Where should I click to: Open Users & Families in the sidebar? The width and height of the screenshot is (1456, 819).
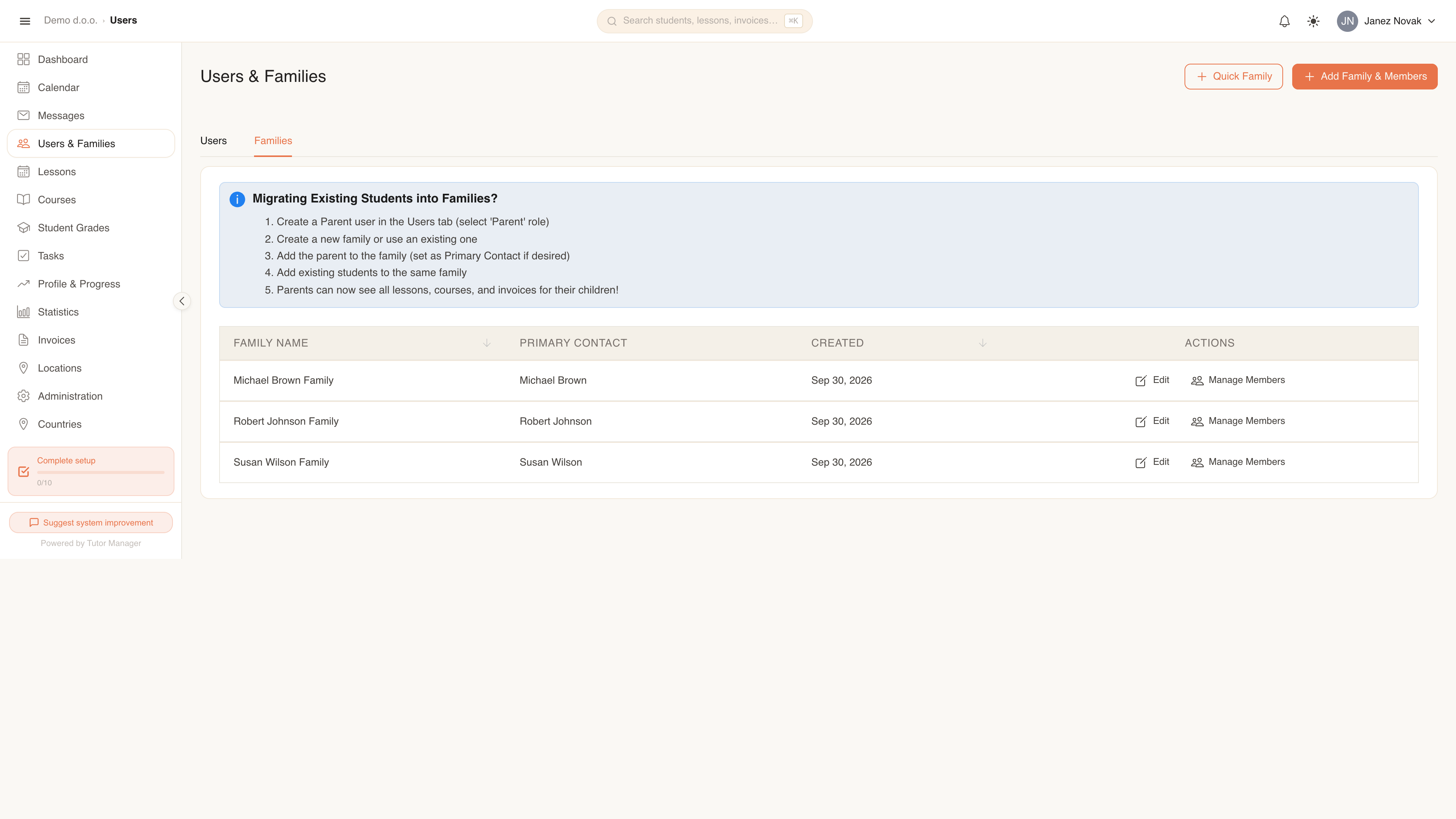(x=91, y=144)
